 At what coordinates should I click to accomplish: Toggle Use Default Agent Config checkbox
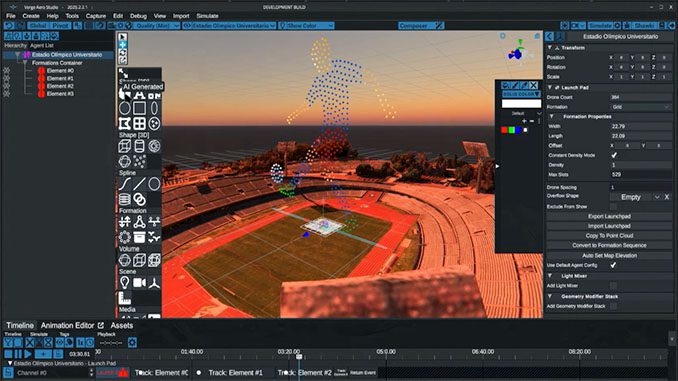(x=613, y=265)
